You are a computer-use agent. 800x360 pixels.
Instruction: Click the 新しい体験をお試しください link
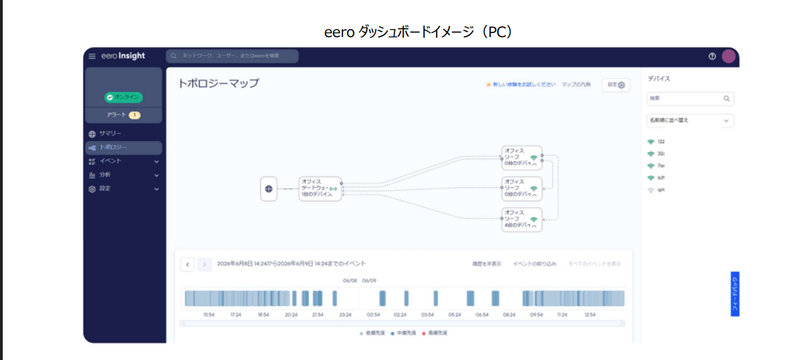(x=524, y=85)
